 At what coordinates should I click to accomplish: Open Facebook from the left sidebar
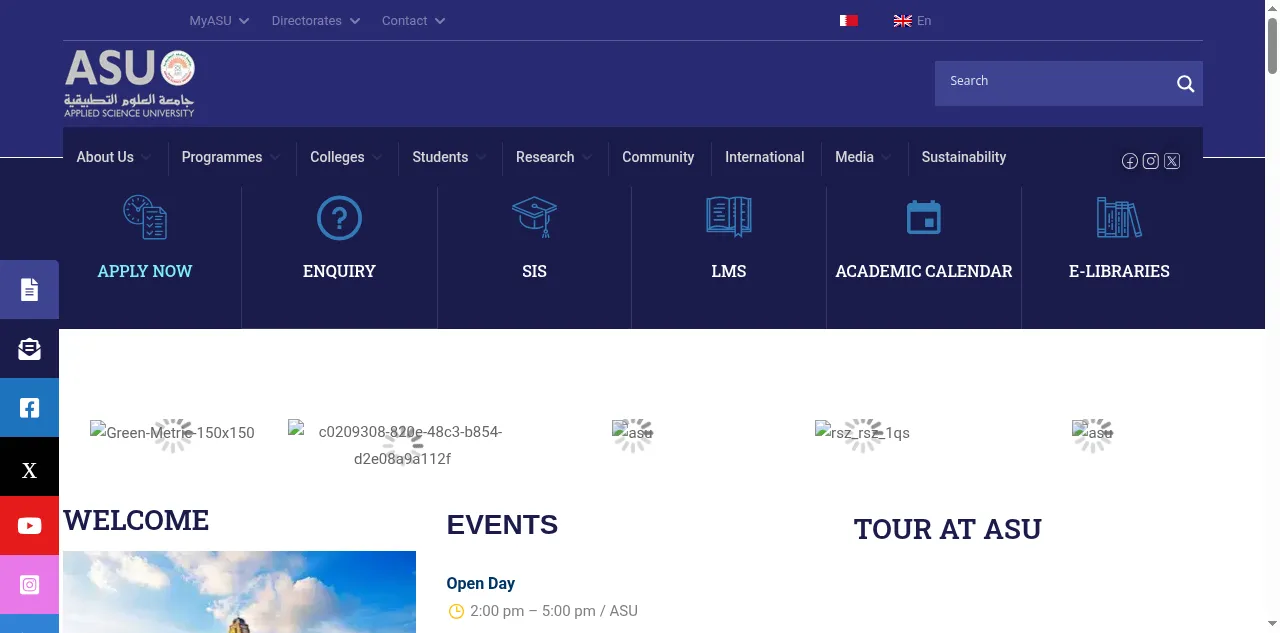[x=29, y=408]
